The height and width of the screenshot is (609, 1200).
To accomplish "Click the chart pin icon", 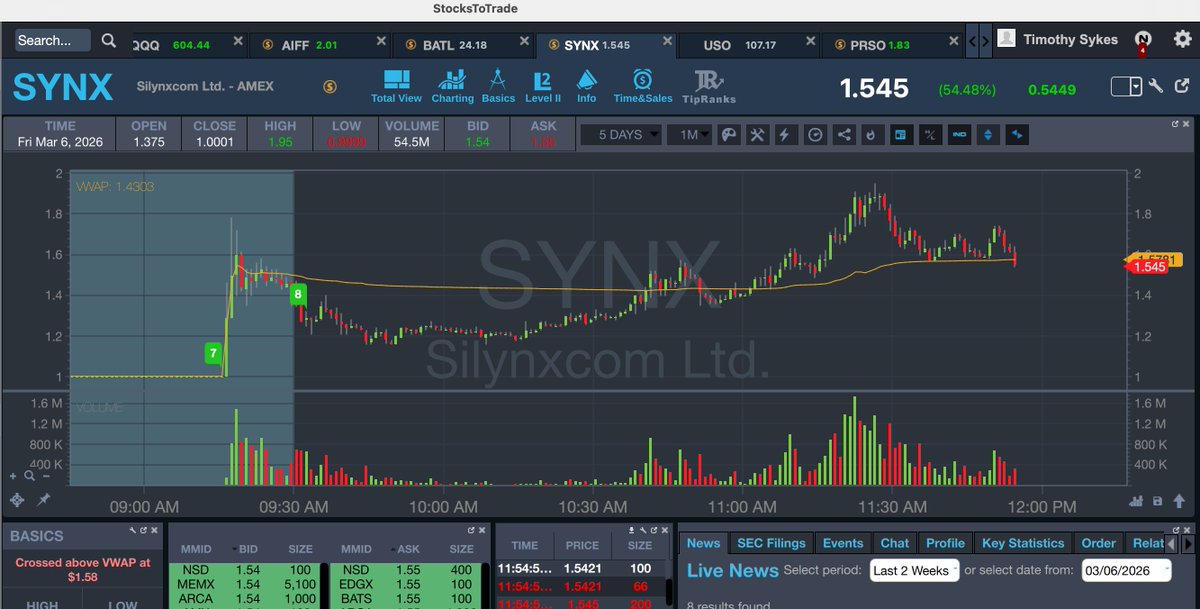I will [44, 500].
